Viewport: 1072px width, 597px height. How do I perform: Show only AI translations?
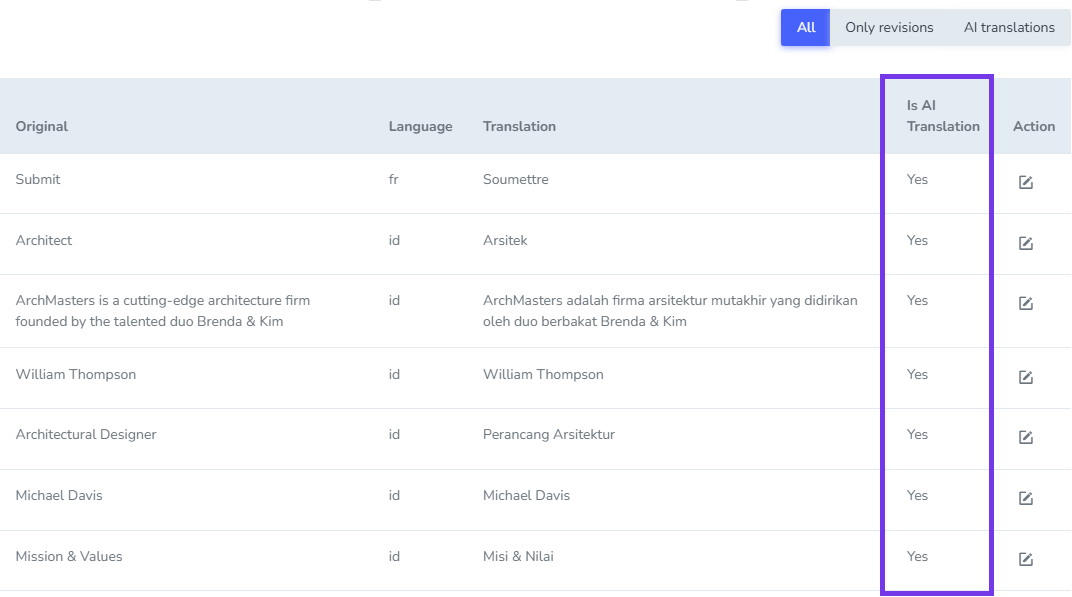[x=1009, y=28]
